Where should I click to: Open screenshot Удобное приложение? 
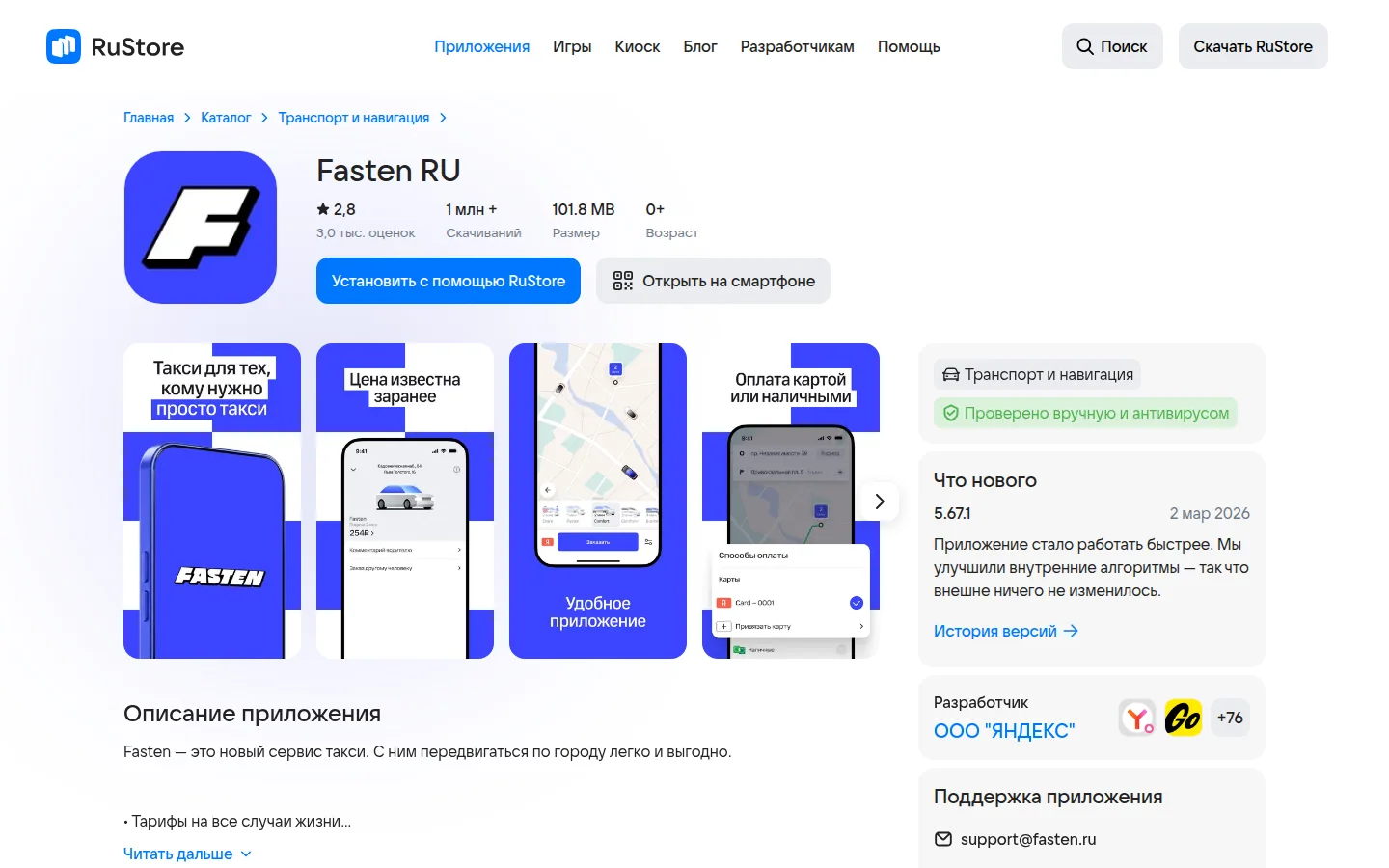click(x=598, y=502)
